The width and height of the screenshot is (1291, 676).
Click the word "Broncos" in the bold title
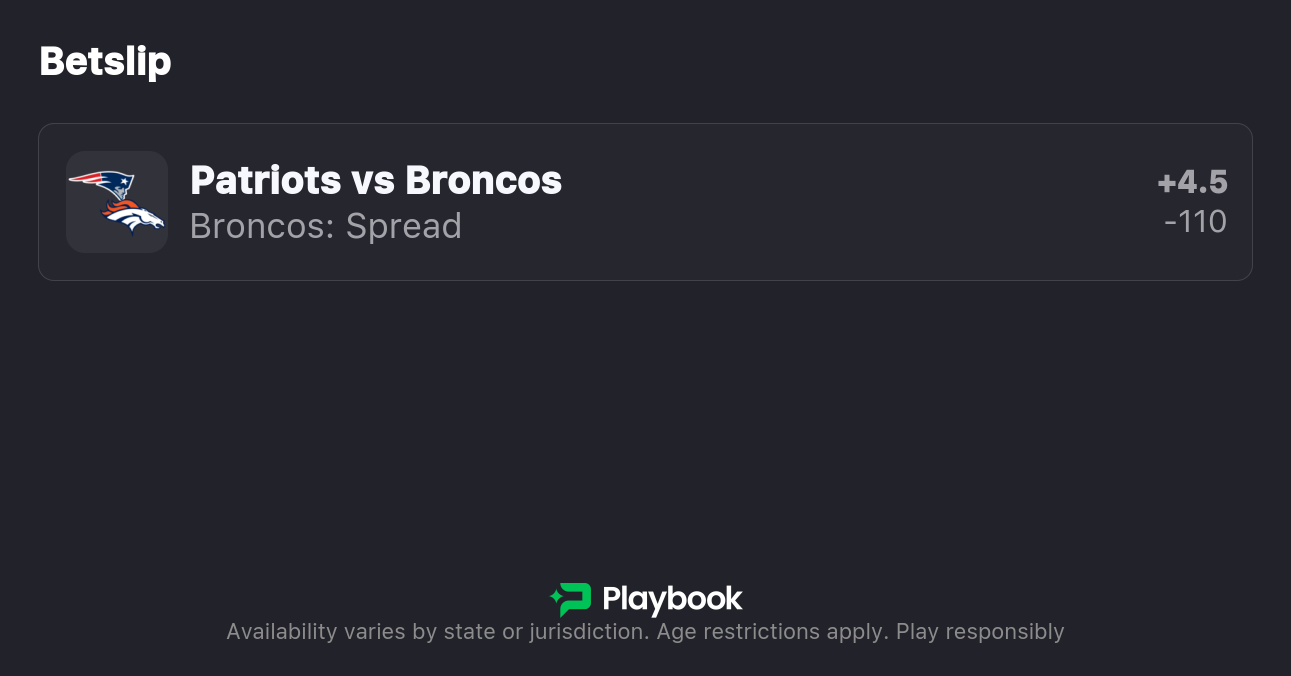[483, 181]
